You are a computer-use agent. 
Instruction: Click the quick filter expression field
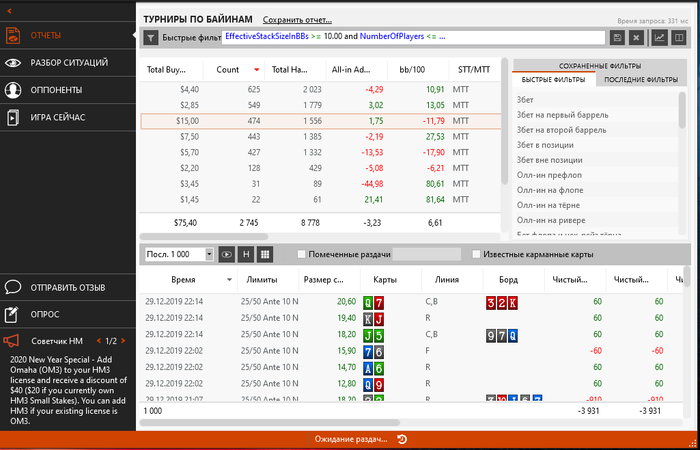413,38
